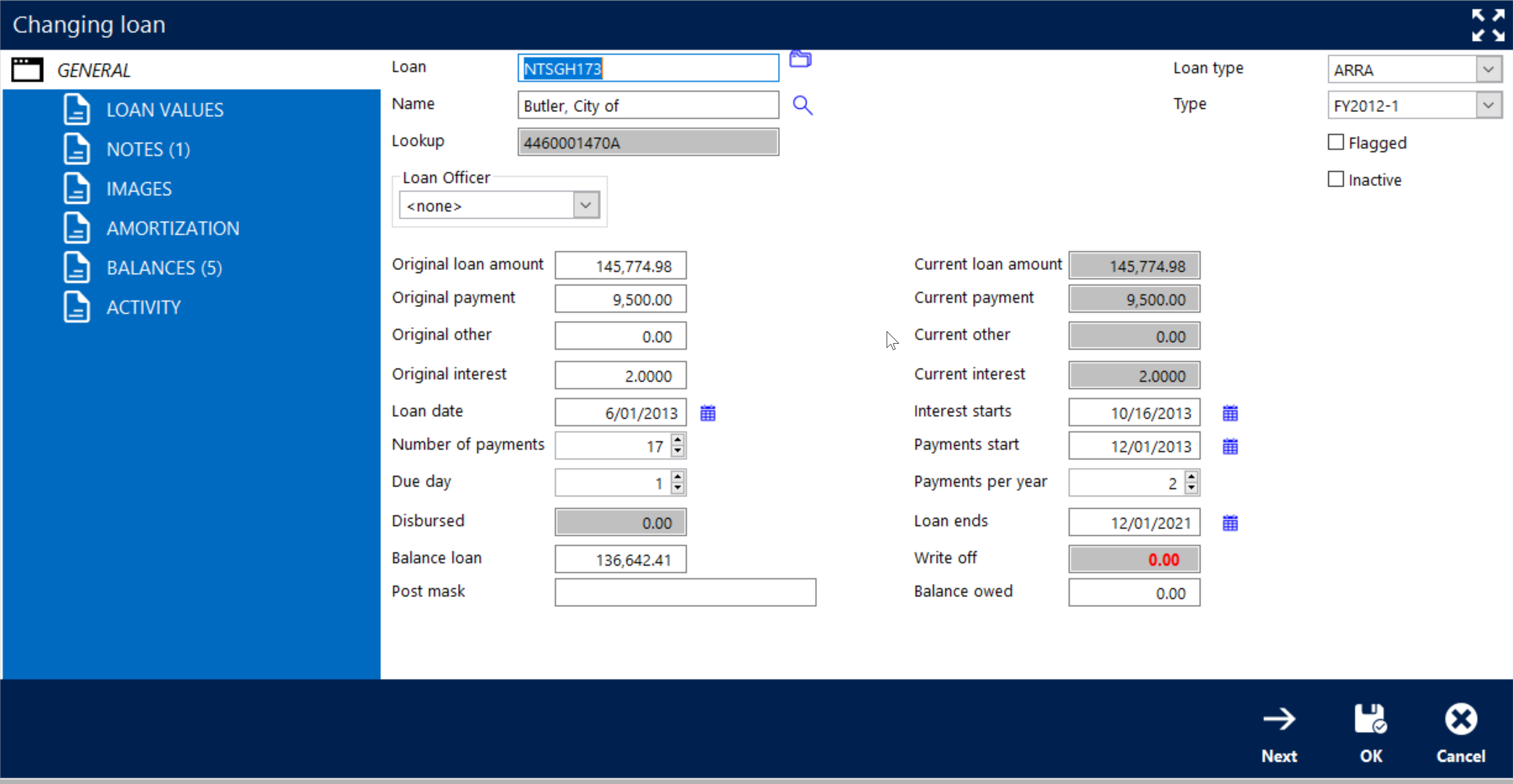Expand the Type FY2012-1 dropdown
Image resolution: width=1513 pixels, height=784 pixels.
1488,106
